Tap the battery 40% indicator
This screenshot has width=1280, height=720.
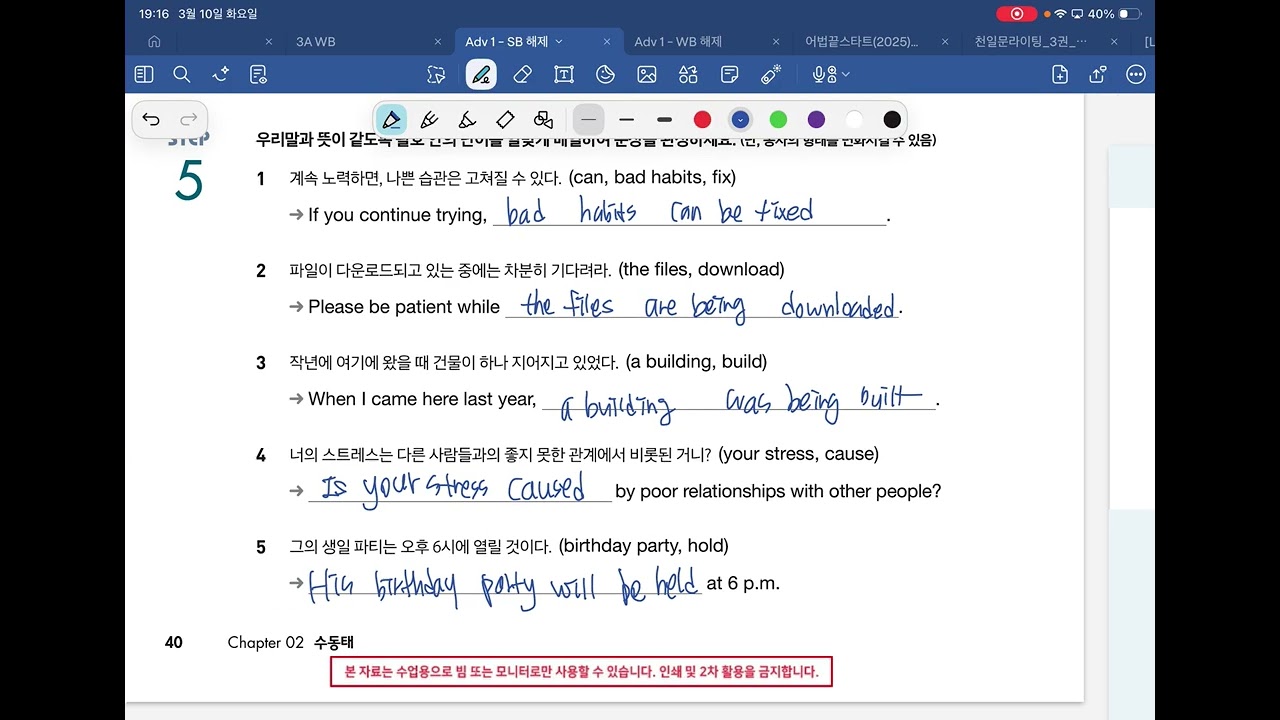pos(1114,14)
